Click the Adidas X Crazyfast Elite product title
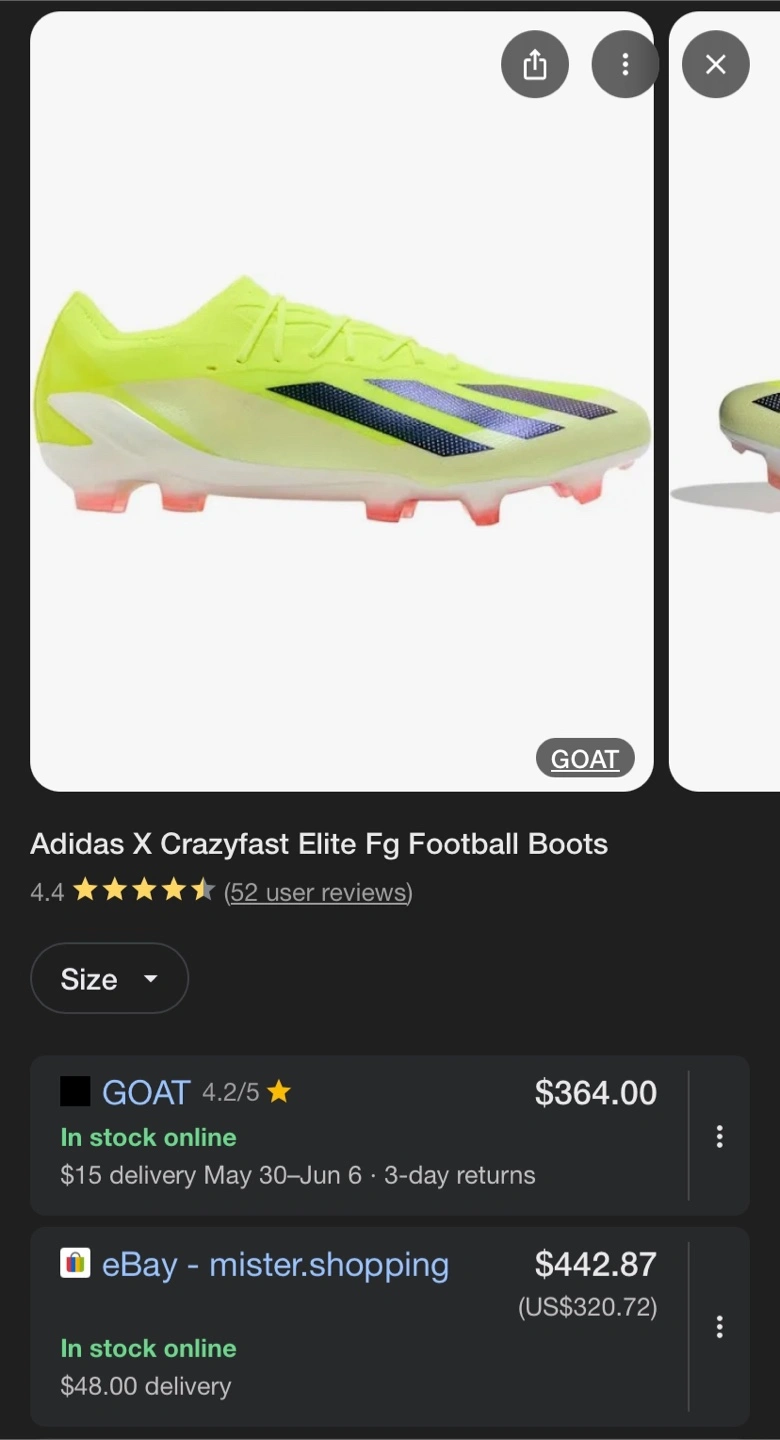Image resolution: width=780 pixels, height=1440 pixels. 319,844
